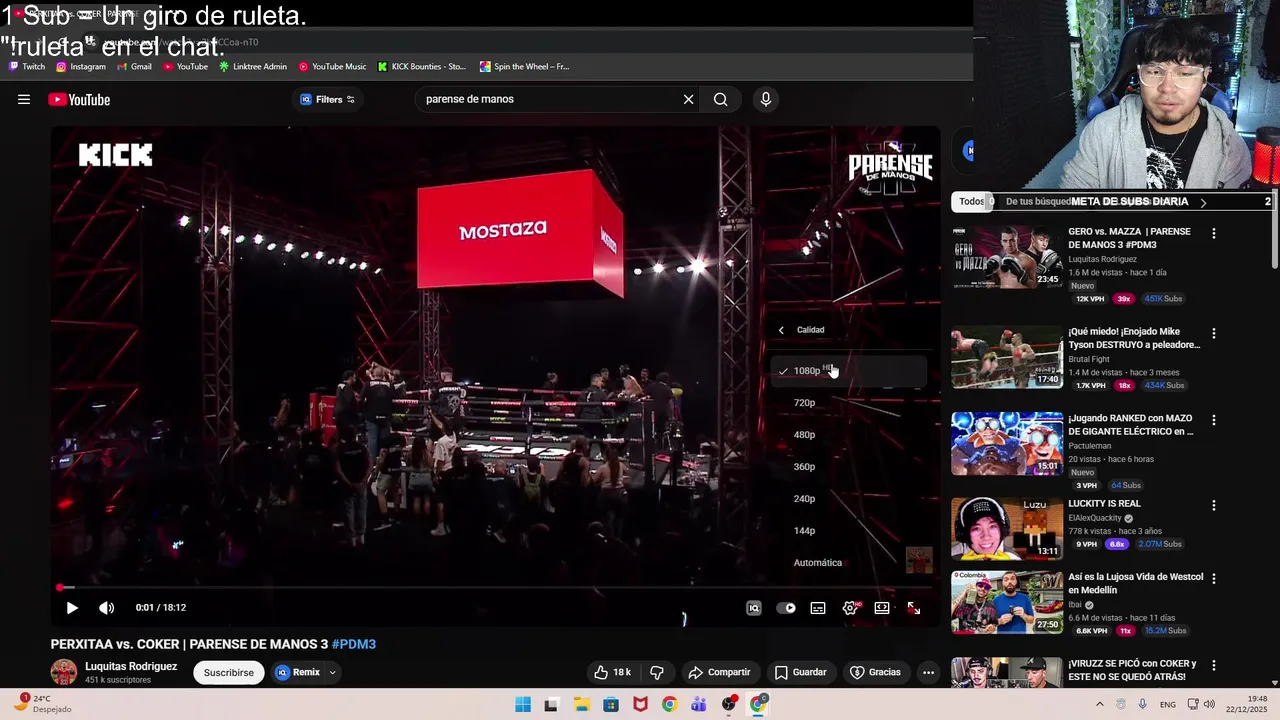Open options for LUCKITY IS REAL video
The width and height of the screenshot is (1280, 720).
pos(1214,505)
